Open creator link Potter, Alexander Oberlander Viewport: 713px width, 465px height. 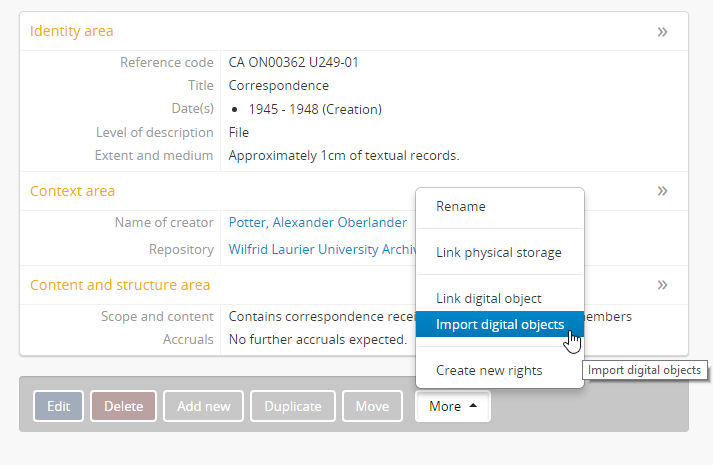click(318, 223)
